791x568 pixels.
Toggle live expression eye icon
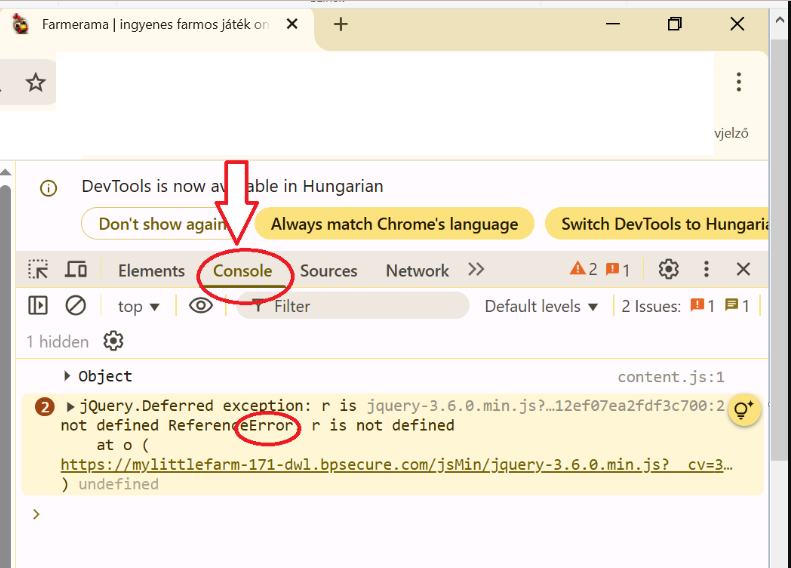point(201,306)
